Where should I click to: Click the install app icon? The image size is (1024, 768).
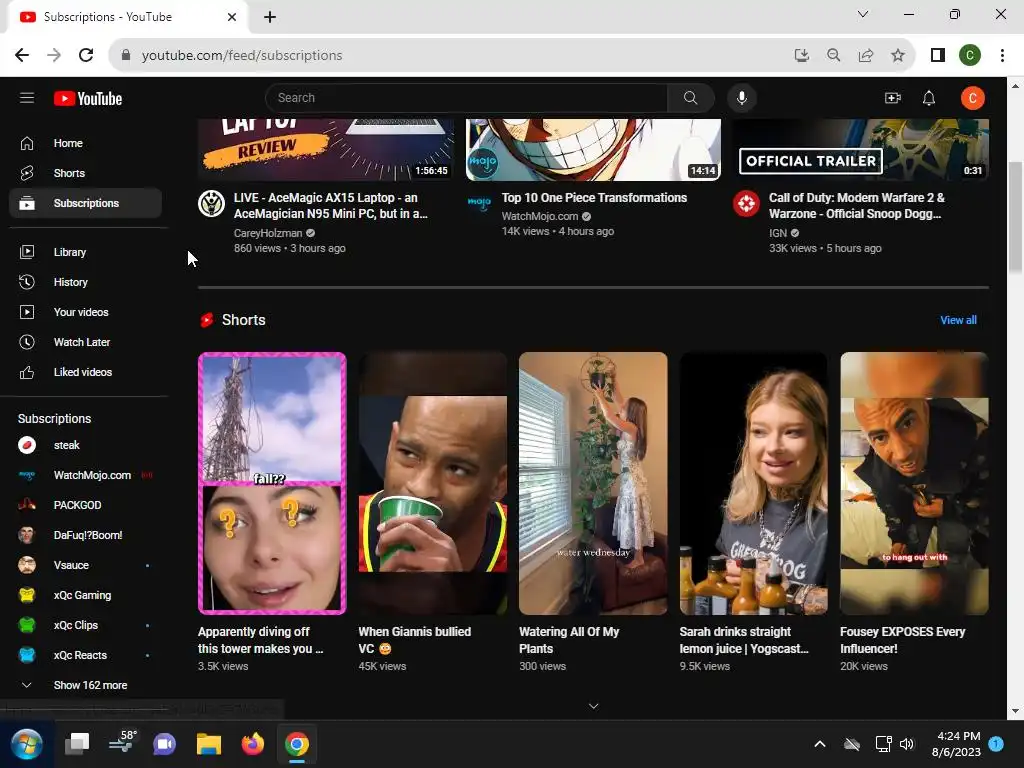tap(801, 56)
